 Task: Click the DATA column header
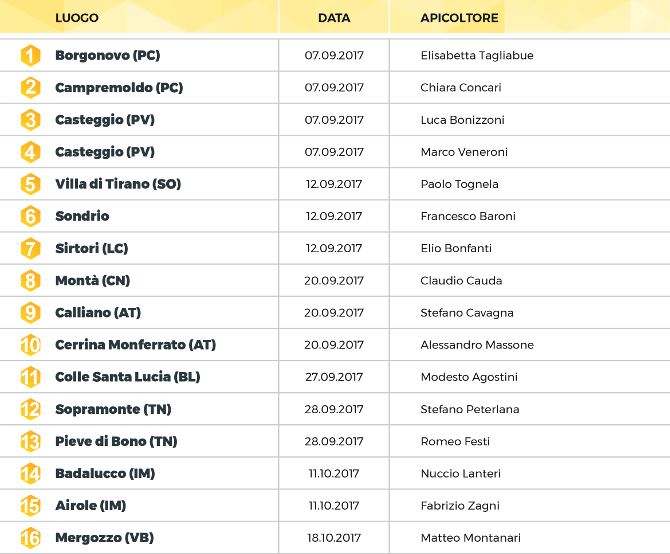[x=334, y=18]
